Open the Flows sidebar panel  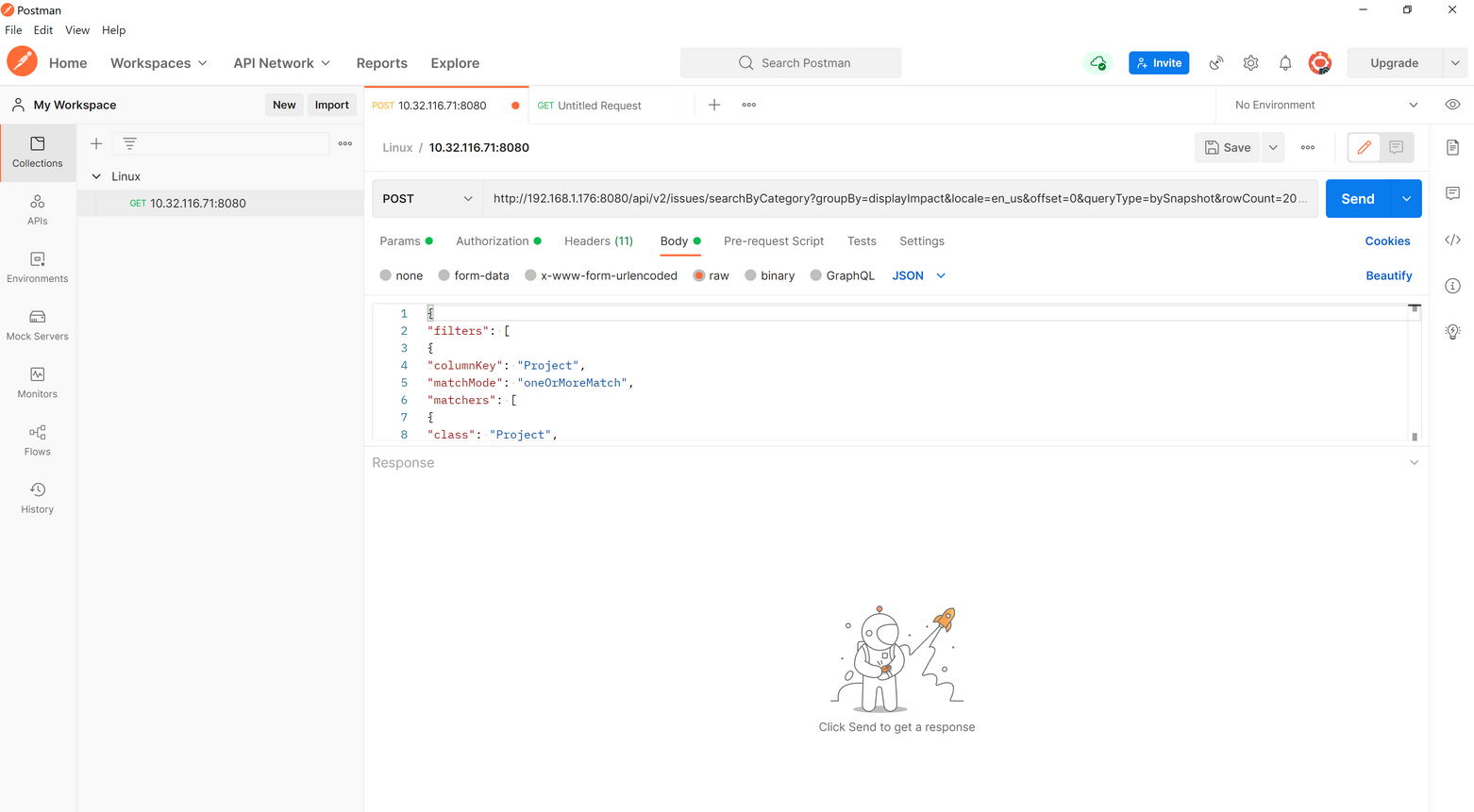[x=38, y=439]
